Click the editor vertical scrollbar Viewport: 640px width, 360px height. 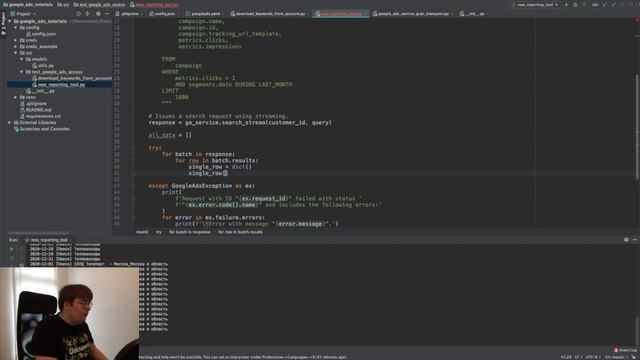click(x=638, y=127)
